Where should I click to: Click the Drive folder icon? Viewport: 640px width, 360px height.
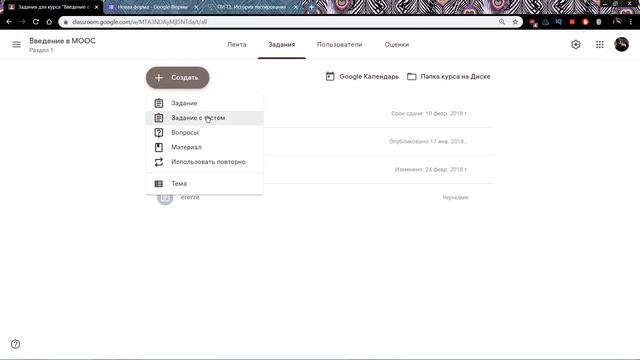point(412,76)
